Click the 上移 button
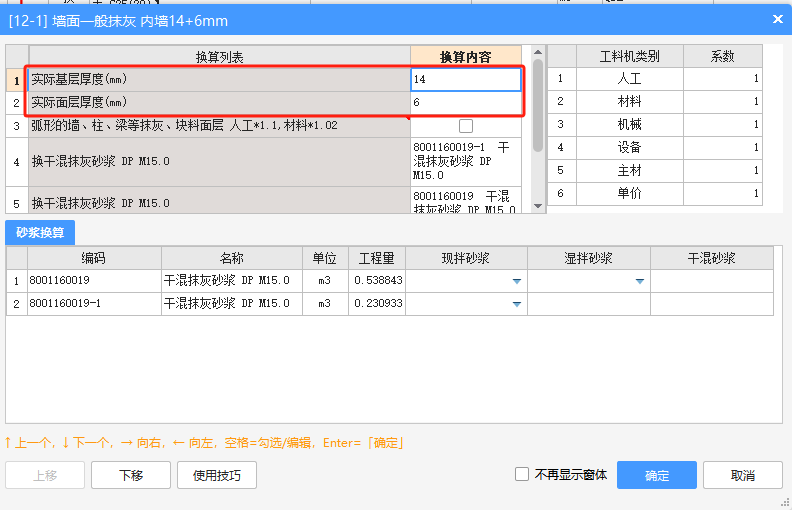 coord(45,475)
